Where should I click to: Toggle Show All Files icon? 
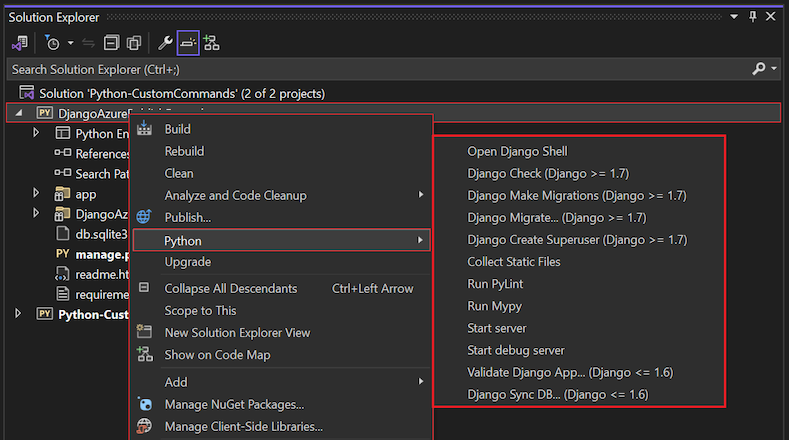pyautogui.click(x=134, y=43)
